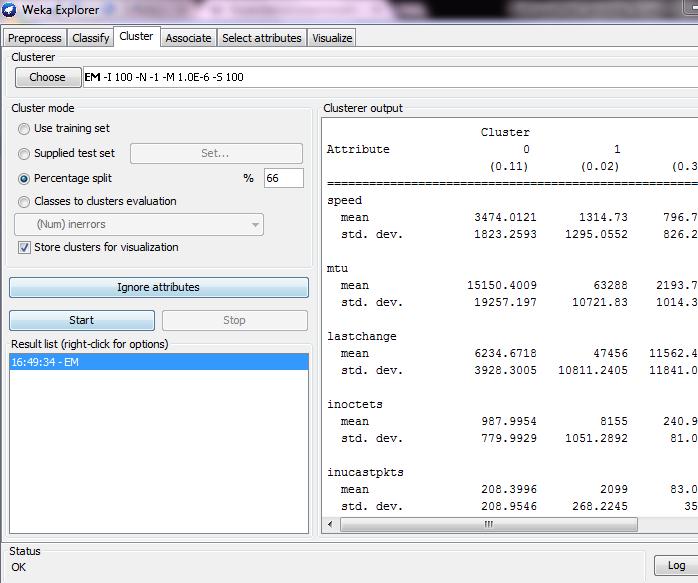Click the lastchange mean value 47456
Image resolution: width=698 pixels, height=583 pixels.
(x=610, y=353)
